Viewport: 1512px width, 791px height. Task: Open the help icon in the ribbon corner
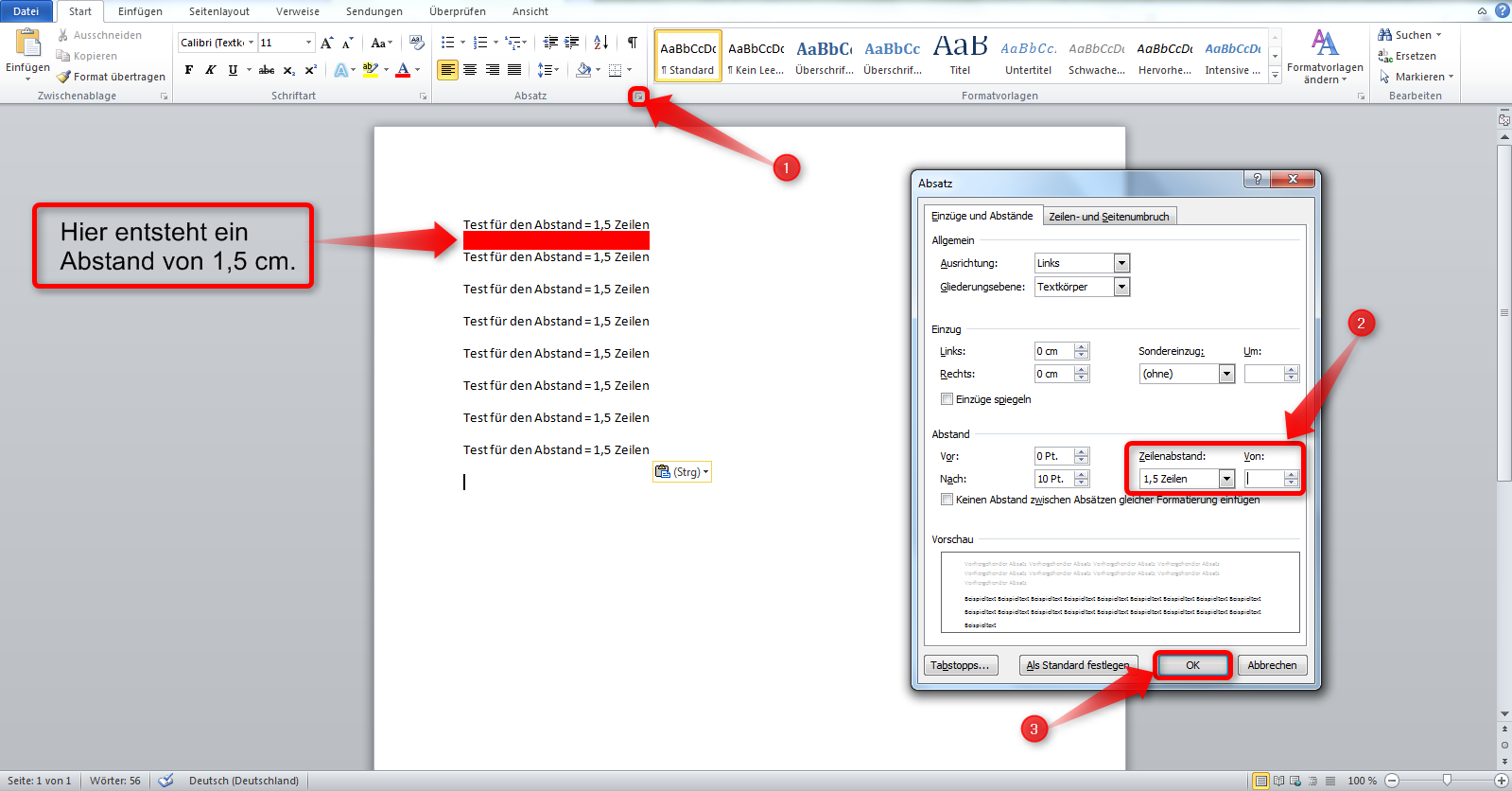tap(1503, 10)
